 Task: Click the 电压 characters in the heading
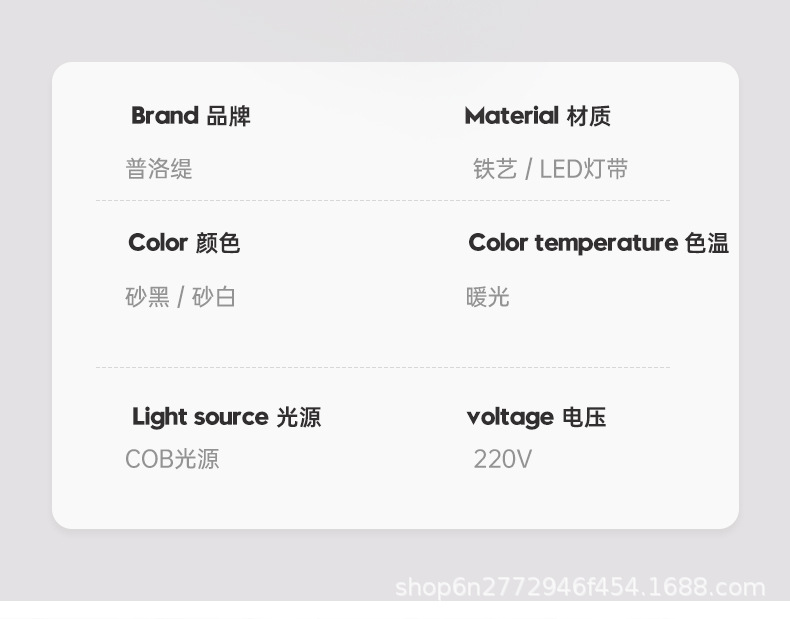(x=584, y=417)
